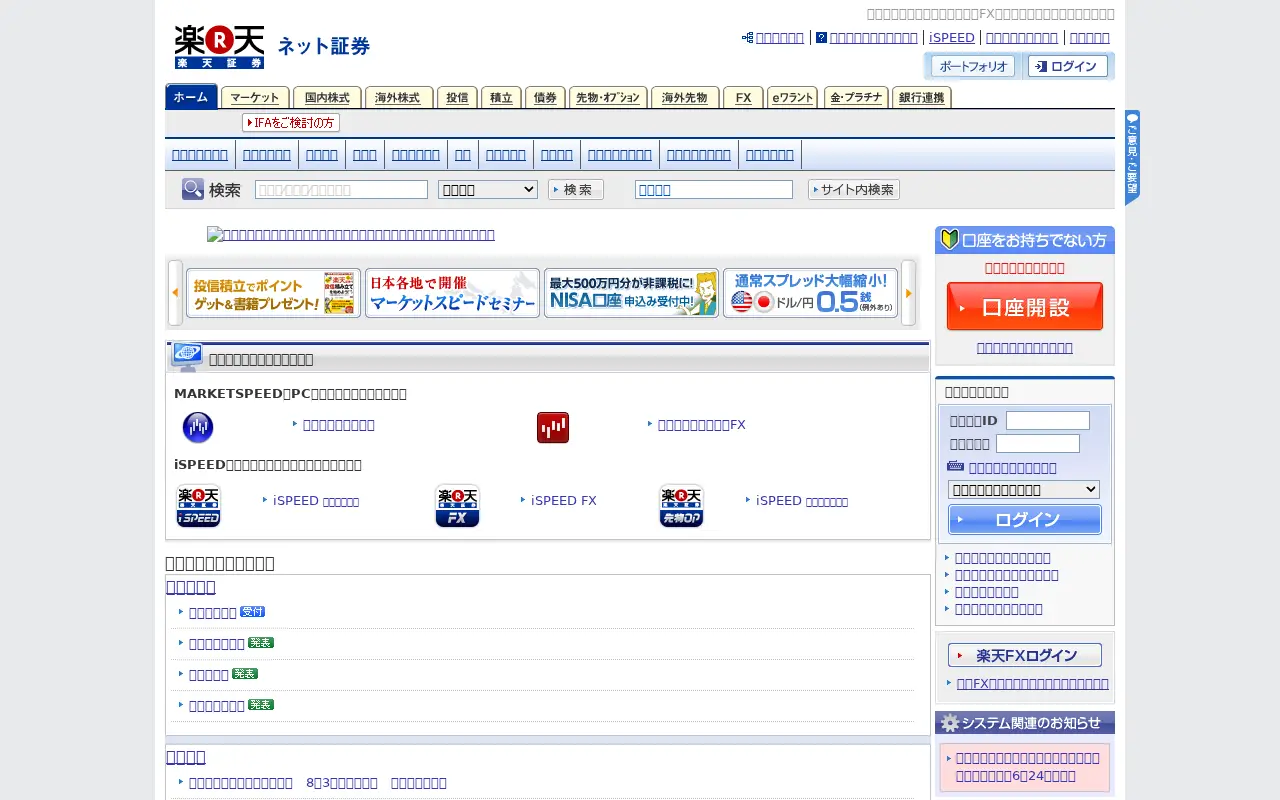Screen dimensions: 1280x800
Task: Open the post-login page dropdown
Action: point(1024,490)
